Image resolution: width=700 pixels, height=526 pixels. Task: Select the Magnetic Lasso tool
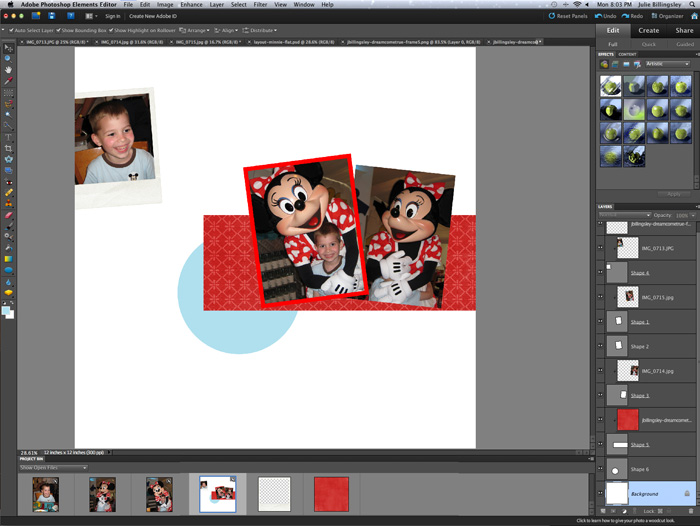[8, 104]
